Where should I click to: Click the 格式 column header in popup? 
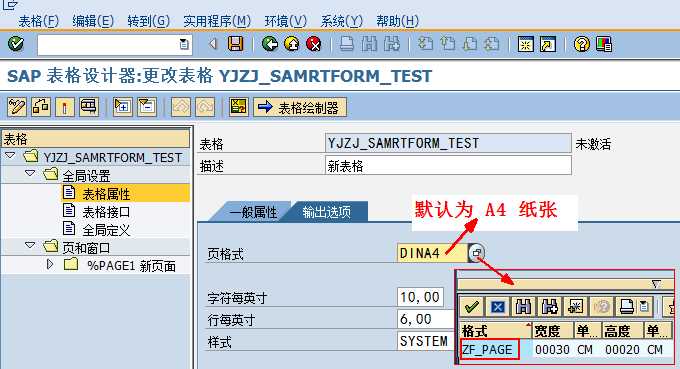(x=495, y=331)
